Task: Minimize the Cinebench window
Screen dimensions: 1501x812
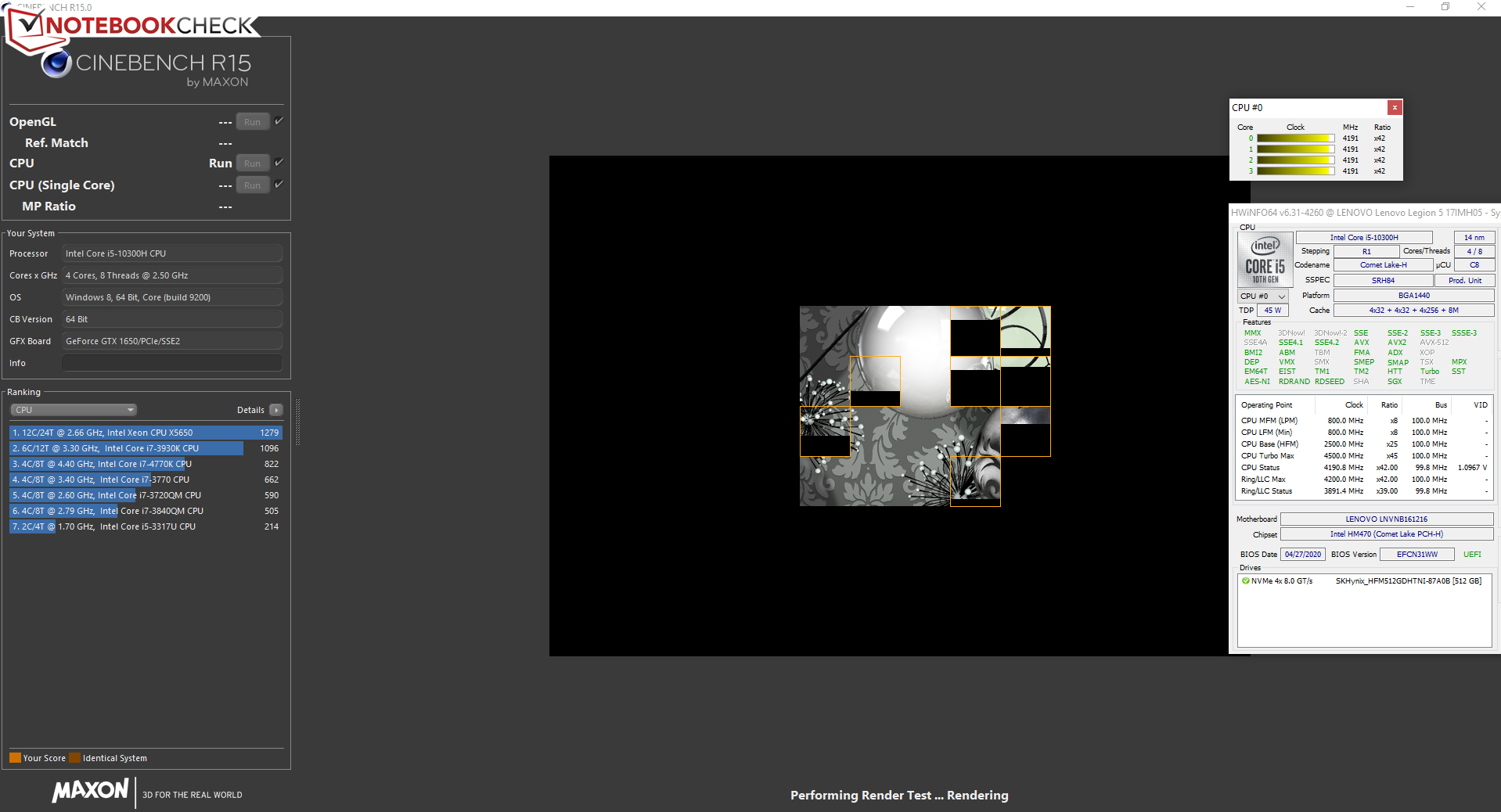Action: click(1410, 7)
